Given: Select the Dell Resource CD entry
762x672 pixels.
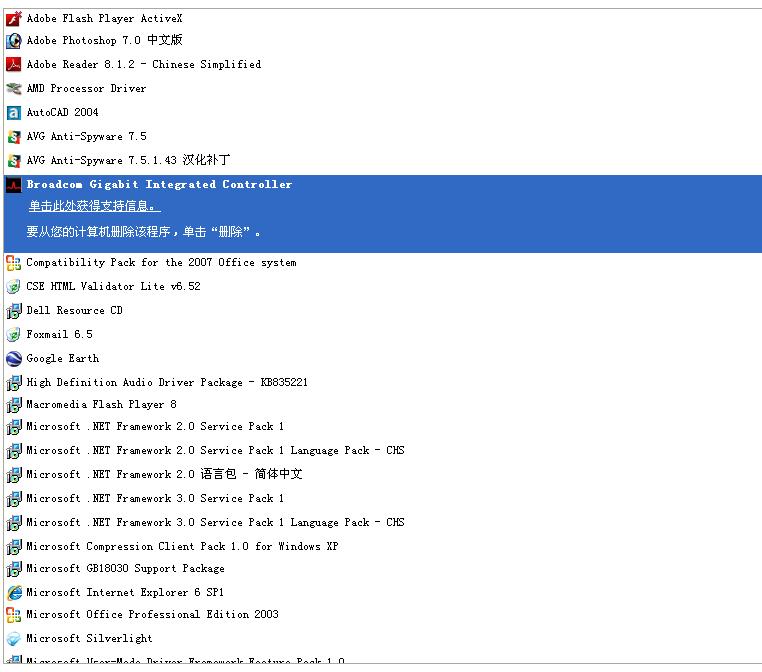Looking at the screenshot, I should click(74, 310).
